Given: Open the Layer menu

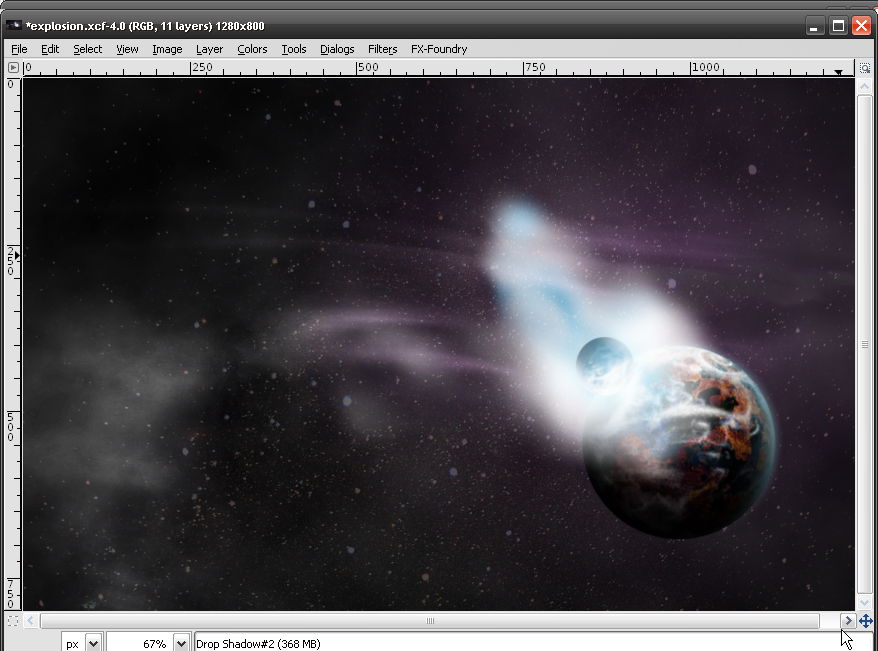Looking at the screenshot, I should click(x=209, y=49).
